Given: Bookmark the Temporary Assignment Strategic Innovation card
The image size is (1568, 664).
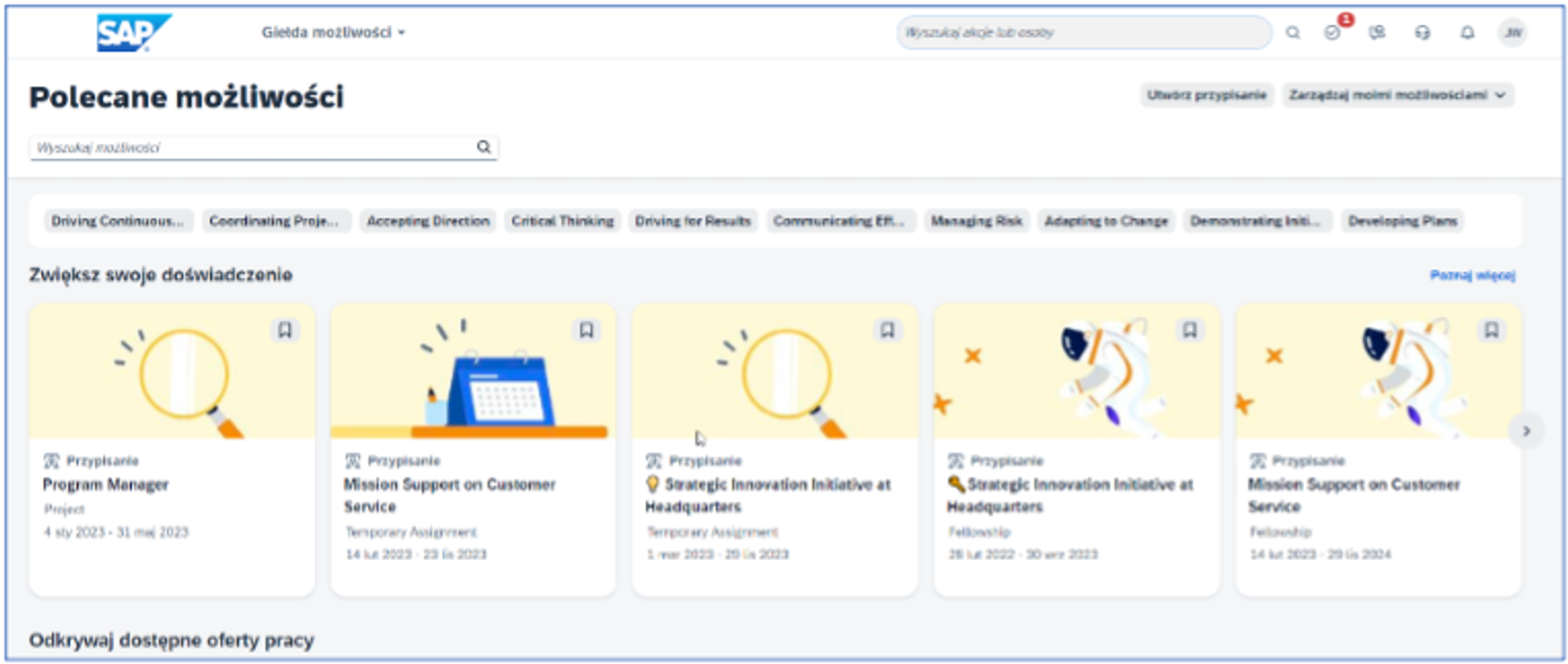Looking at the screenshot, I should pyautogui.click(x=887, y=330).
